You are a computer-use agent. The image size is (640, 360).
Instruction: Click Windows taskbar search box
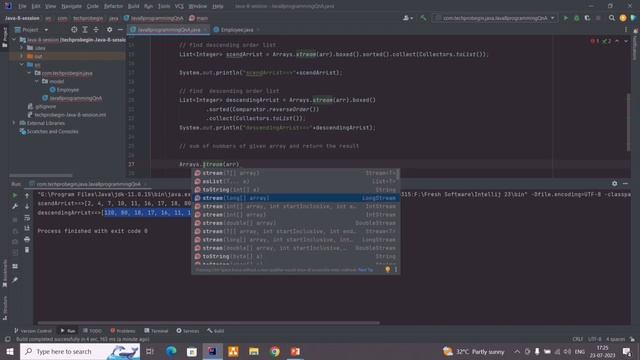click(80, 351)
